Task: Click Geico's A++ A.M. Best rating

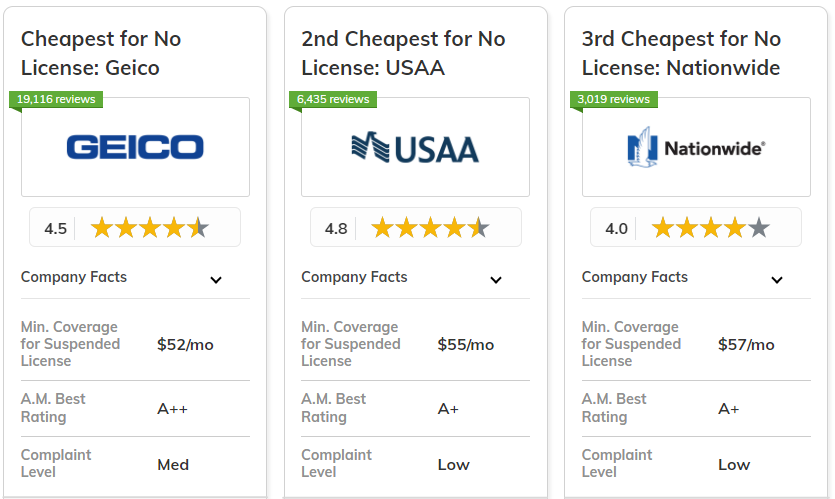Action: click(172, 408)
